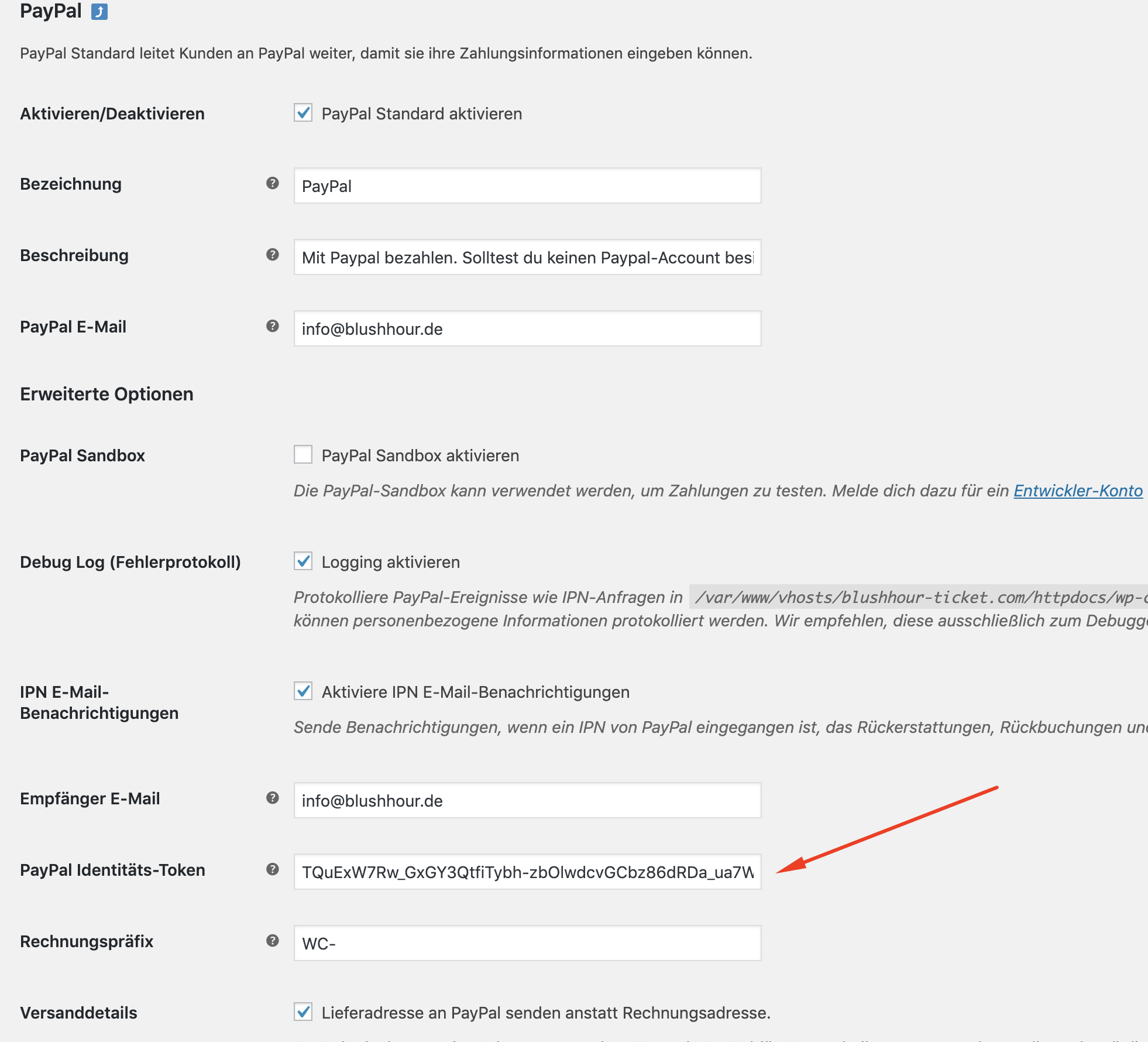
Task: Click into the Bezeichnung text field
Action: pos(527,186)
